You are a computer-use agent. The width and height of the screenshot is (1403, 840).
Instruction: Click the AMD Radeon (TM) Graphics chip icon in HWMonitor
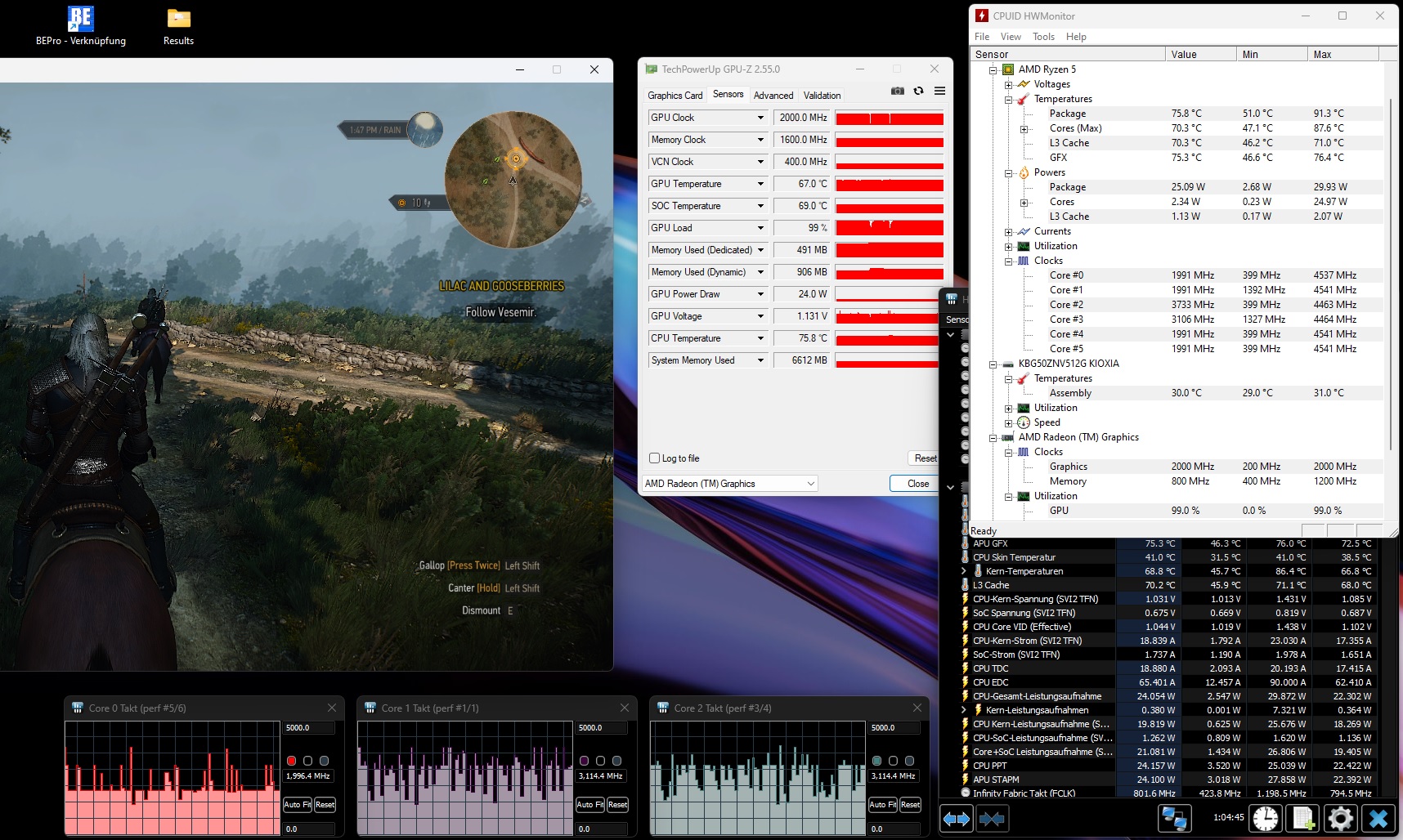[x=1008, y=437]
